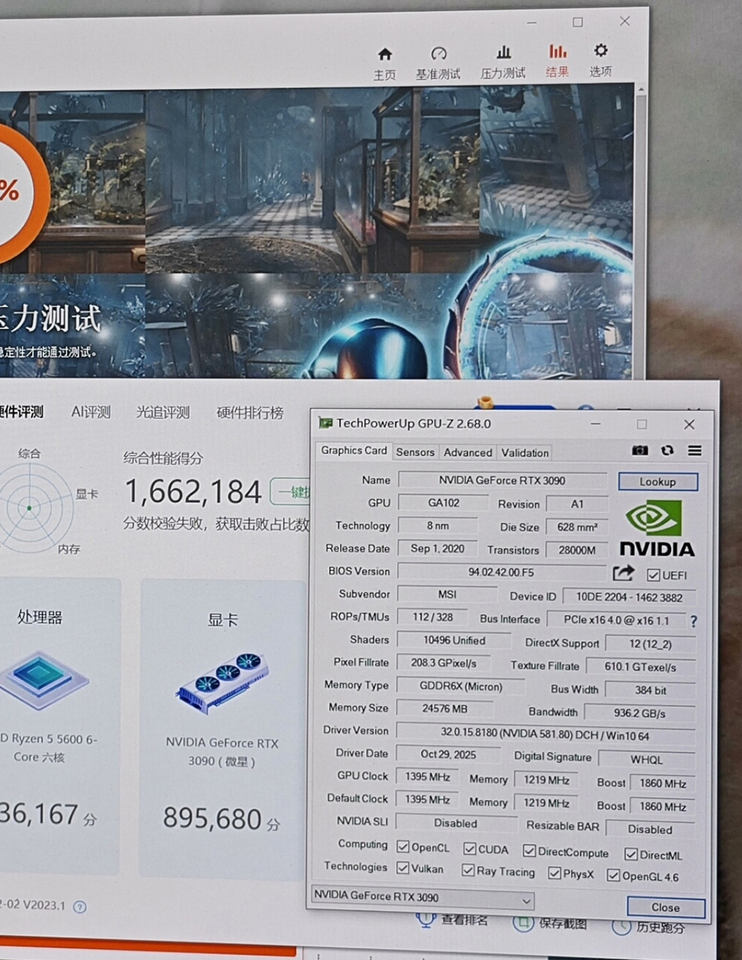Click the 显卡 graphics card image
The width and height of the screenshot is (742, 960).
coord(223,683)
